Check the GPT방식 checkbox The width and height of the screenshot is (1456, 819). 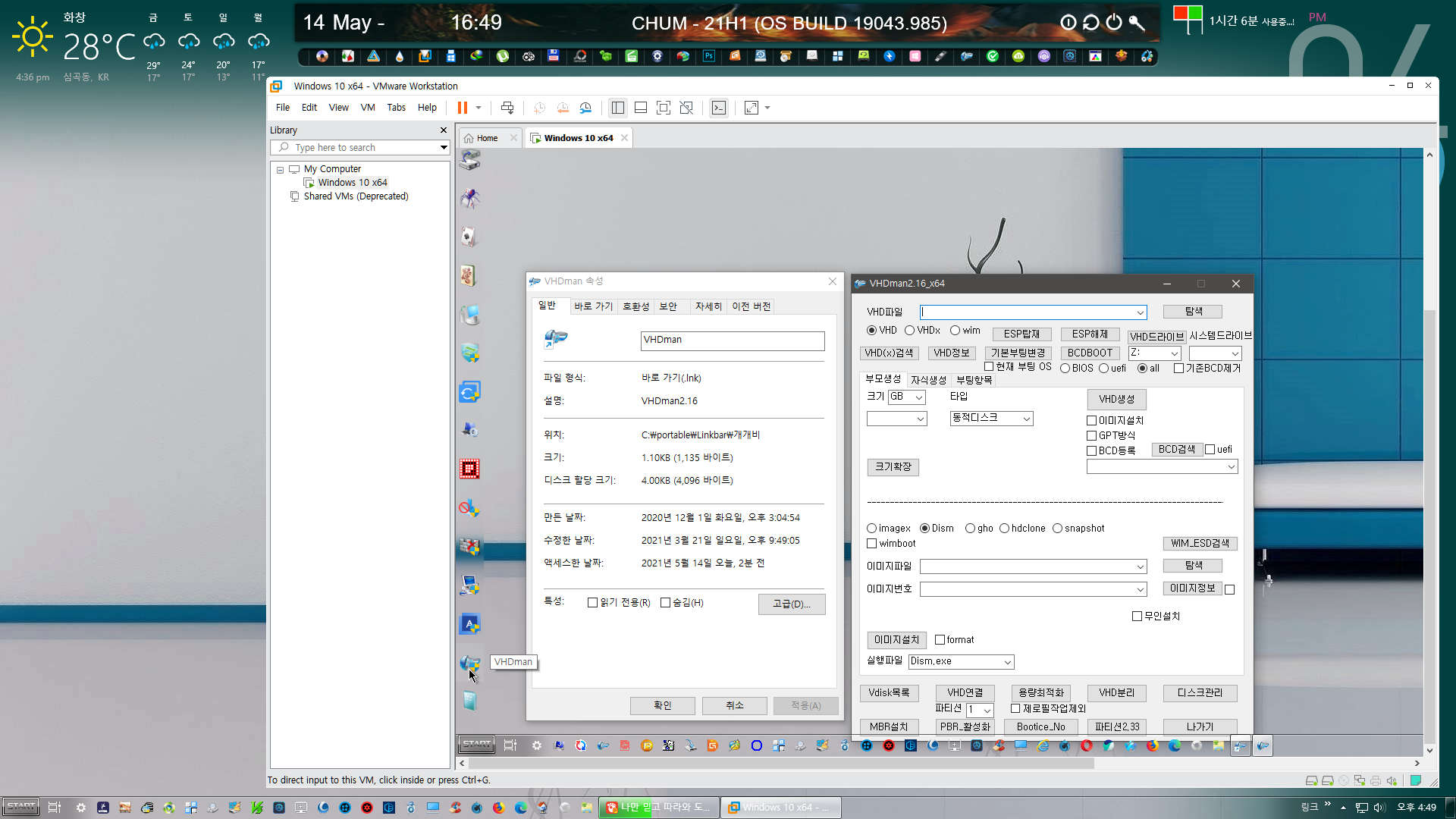(x=1092, y=436)
